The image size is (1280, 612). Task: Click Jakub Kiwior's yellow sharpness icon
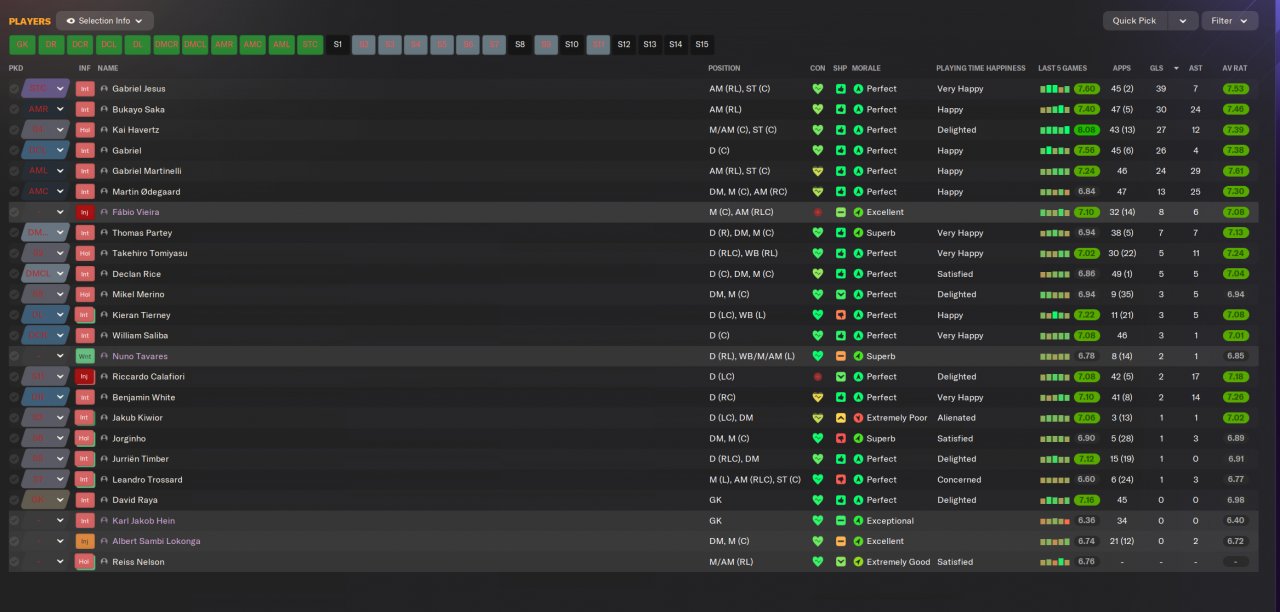tap(841, 418)
